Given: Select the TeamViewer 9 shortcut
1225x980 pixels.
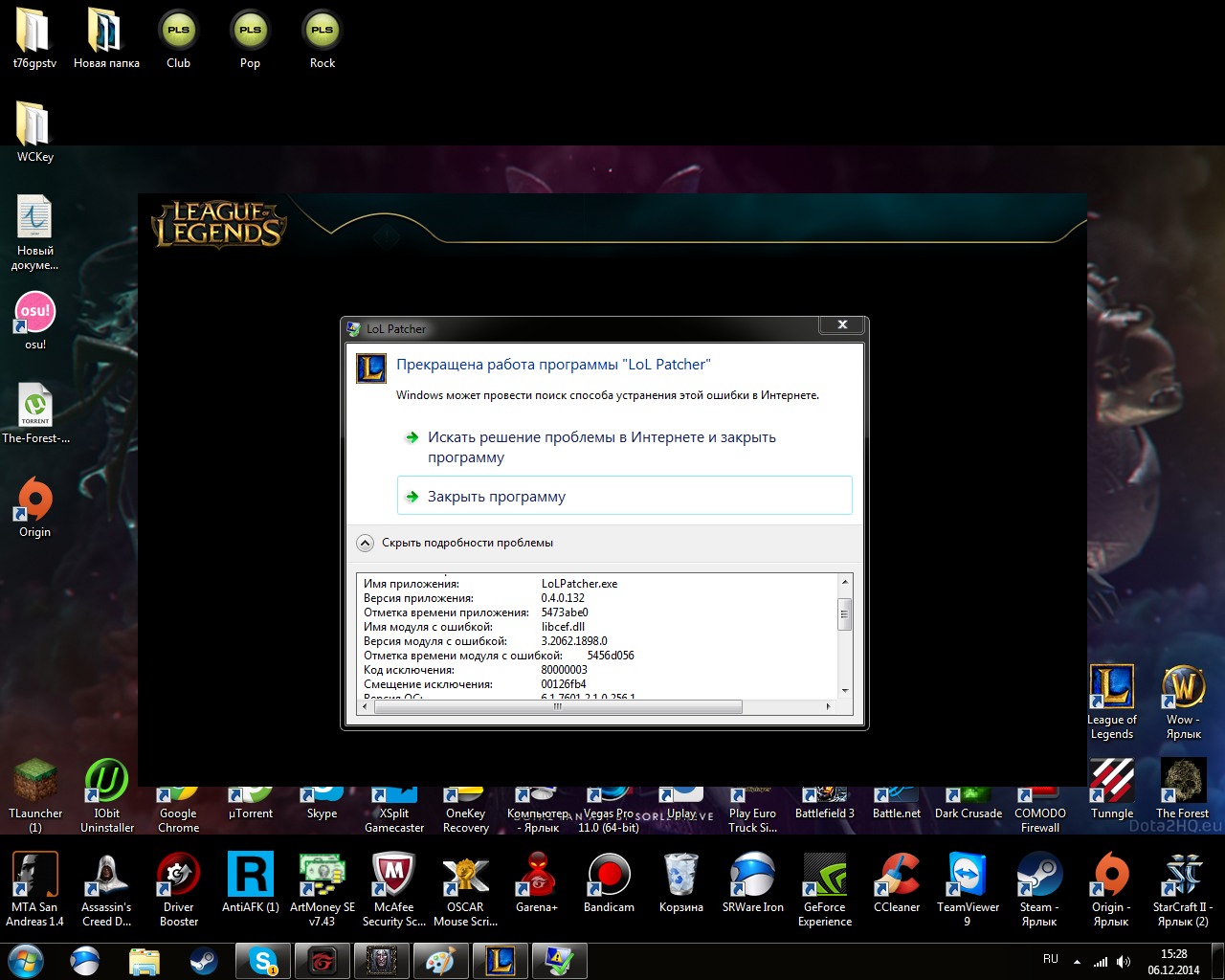Looking at the screenshot, I should (x=968, y=889).
